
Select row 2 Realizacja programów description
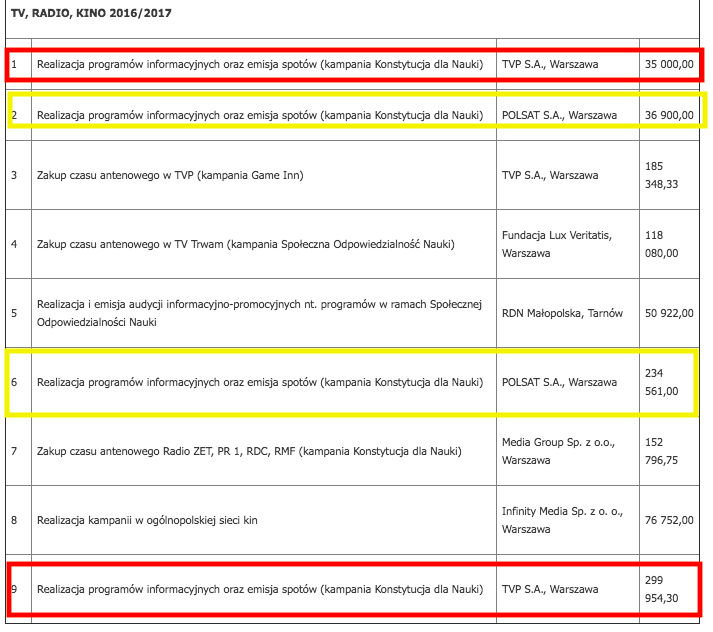[x=260, y=115]
